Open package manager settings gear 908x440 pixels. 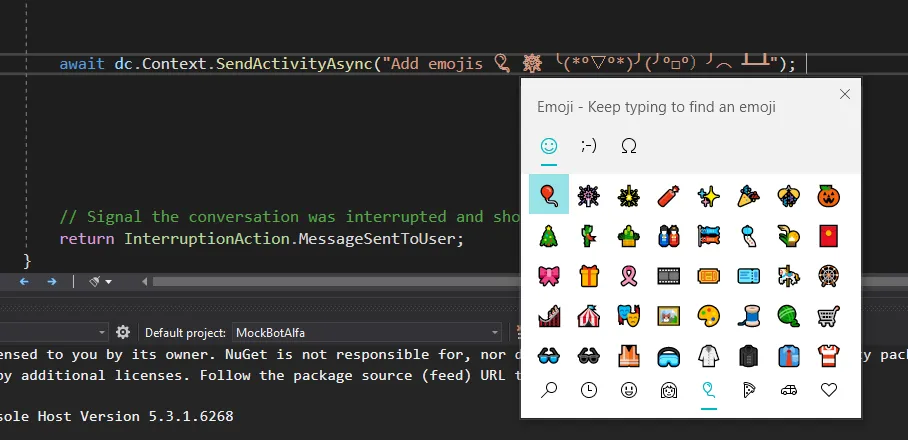click(123, 332)
